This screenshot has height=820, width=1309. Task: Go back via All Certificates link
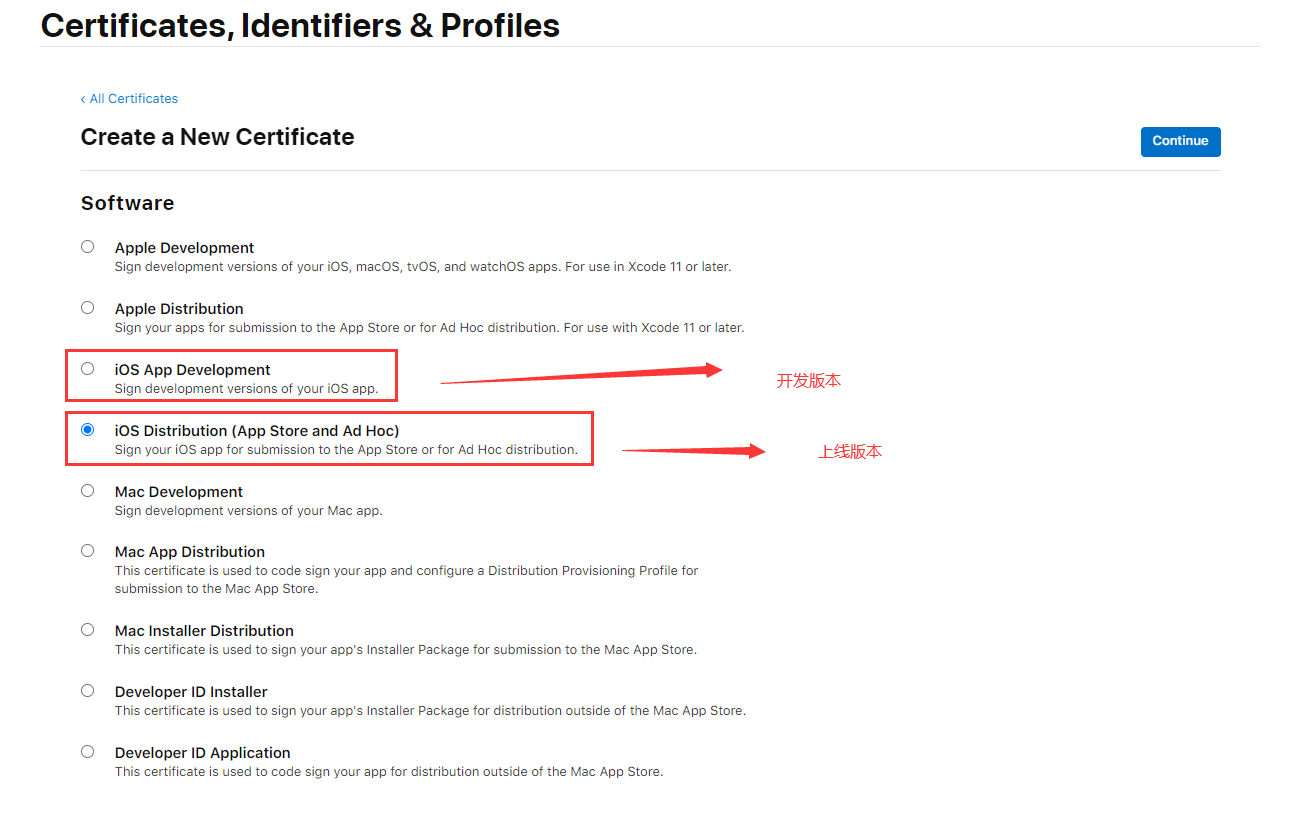(x=130, y=99)
